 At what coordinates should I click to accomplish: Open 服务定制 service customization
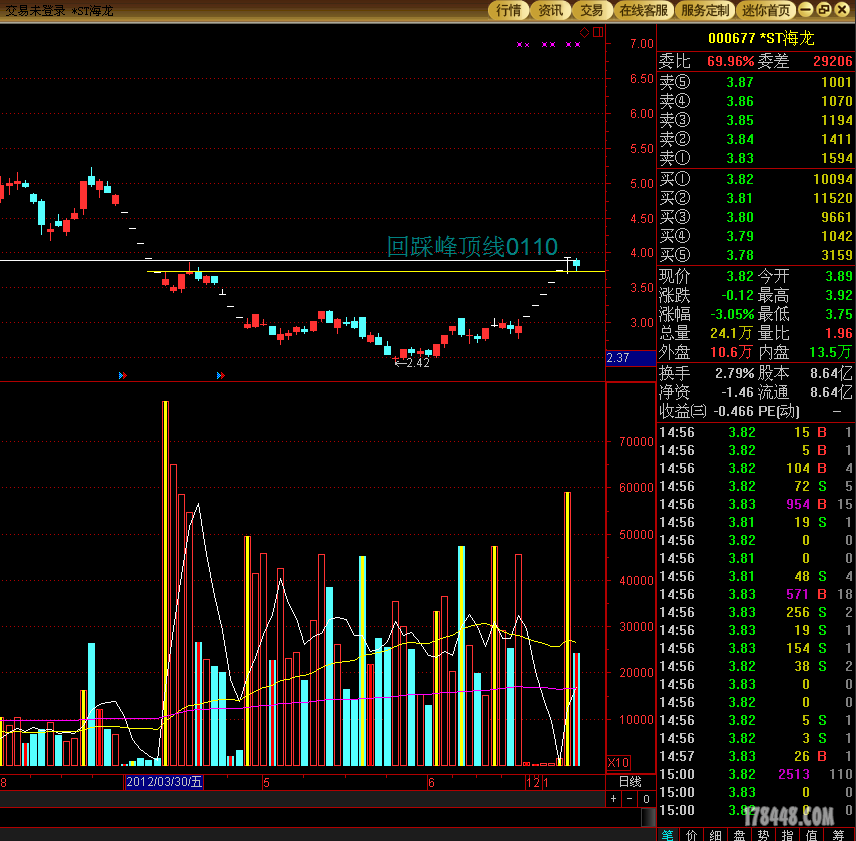point(705,10)
